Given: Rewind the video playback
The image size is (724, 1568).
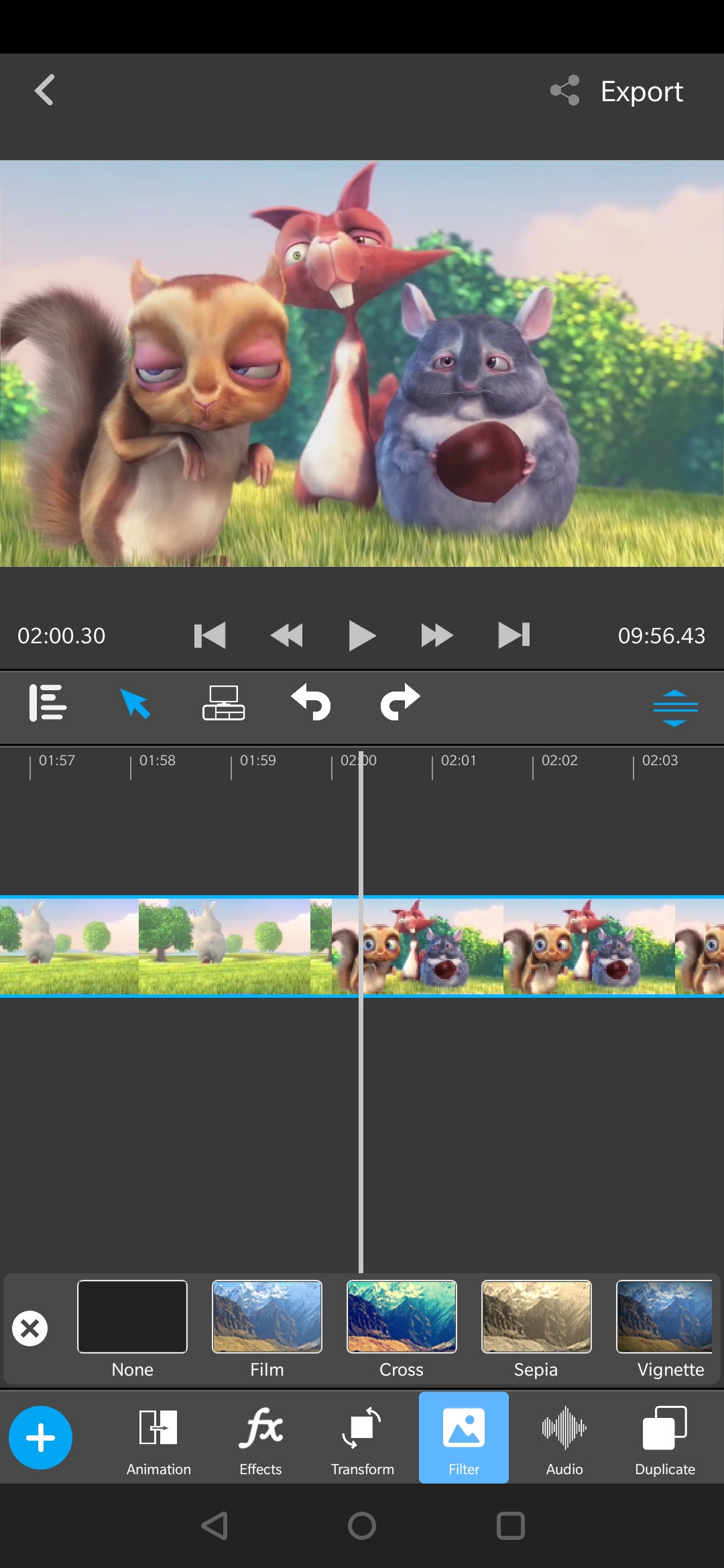Looking at the screenshot, I should [287, 635].
